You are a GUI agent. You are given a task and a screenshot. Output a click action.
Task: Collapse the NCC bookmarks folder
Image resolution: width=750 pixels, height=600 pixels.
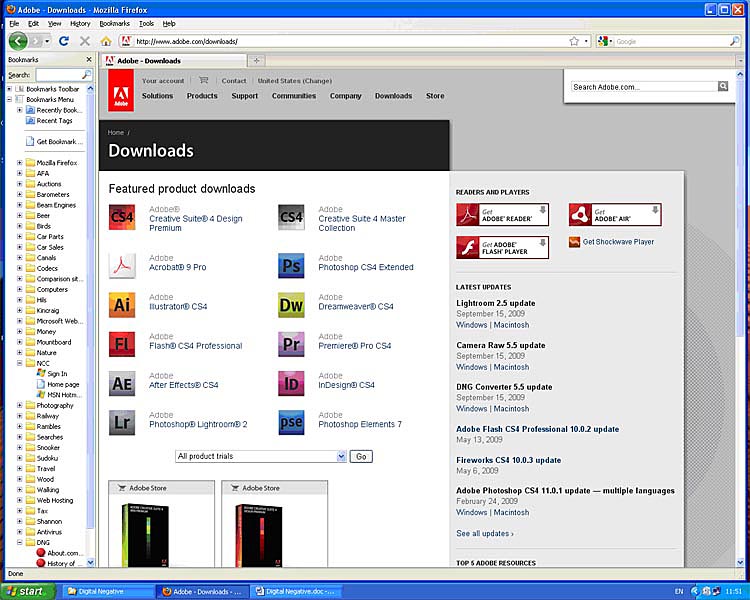click(x=19, y=363)
